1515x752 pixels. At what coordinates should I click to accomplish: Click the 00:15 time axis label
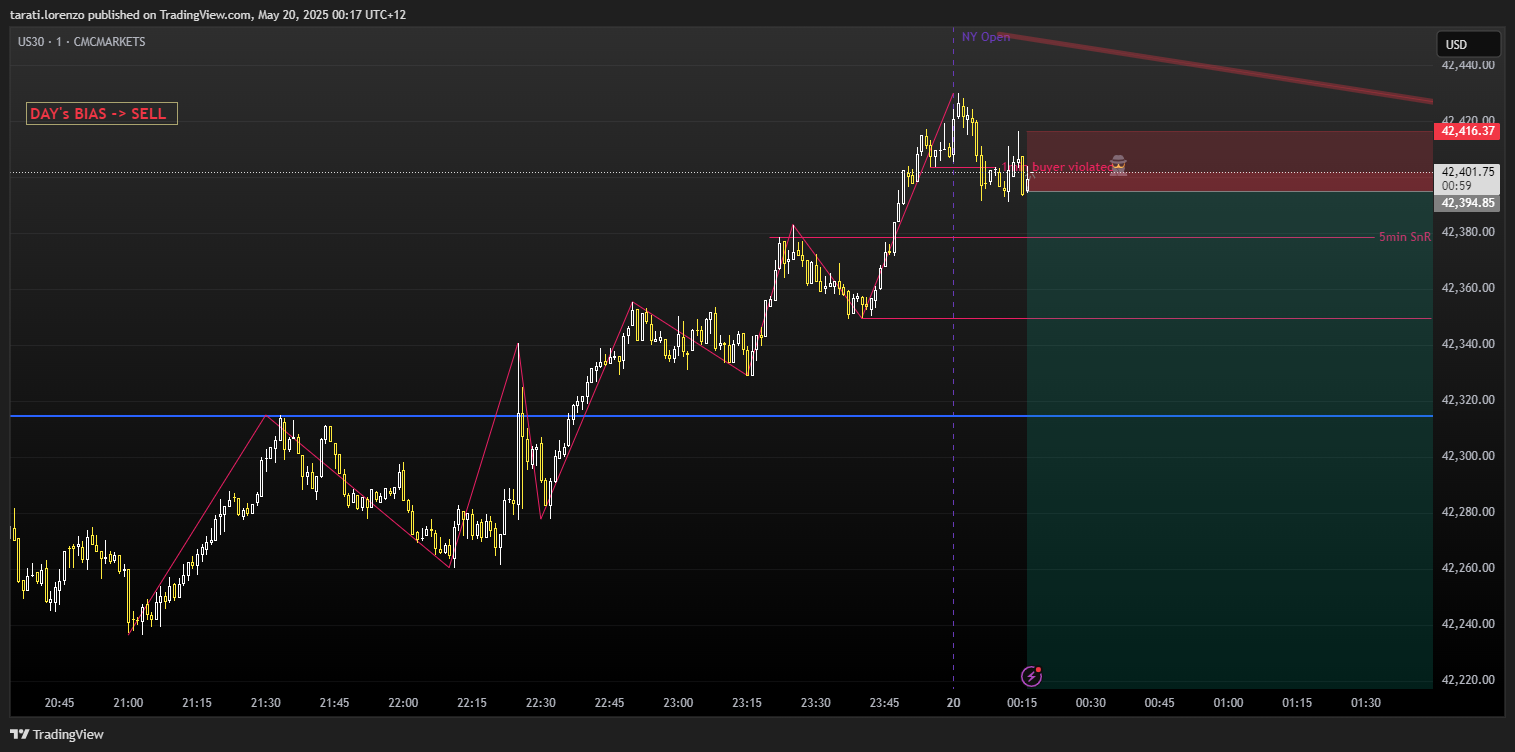click(1021, 703)
